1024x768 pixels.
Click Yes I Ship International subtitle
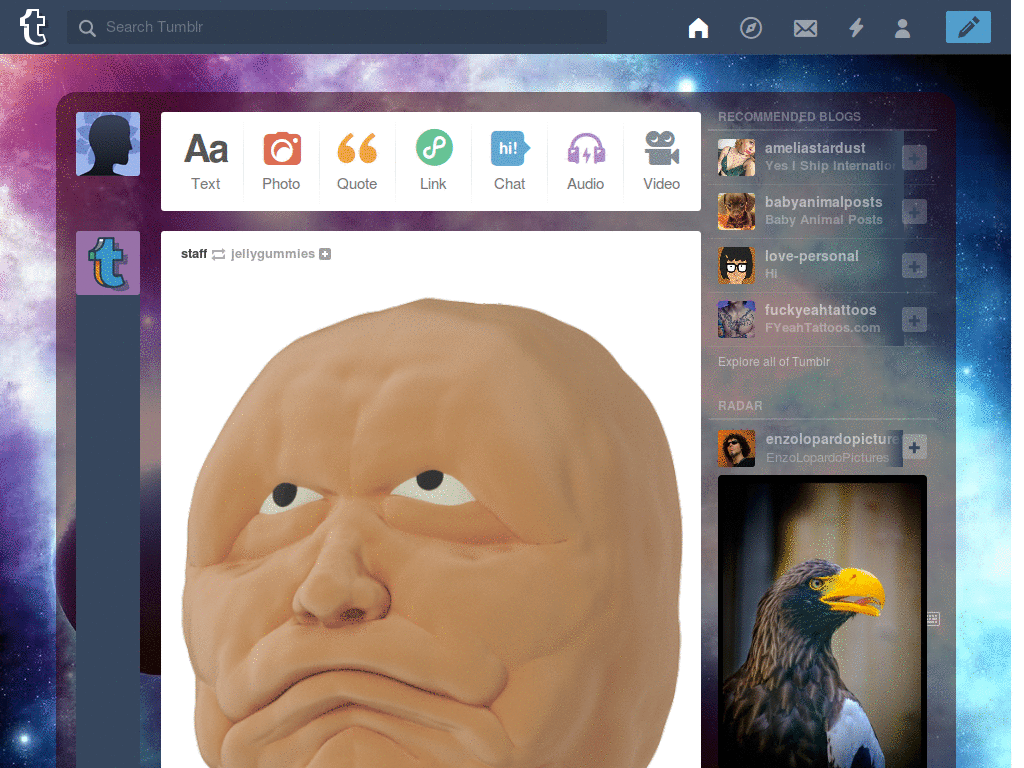coord(830,166)
